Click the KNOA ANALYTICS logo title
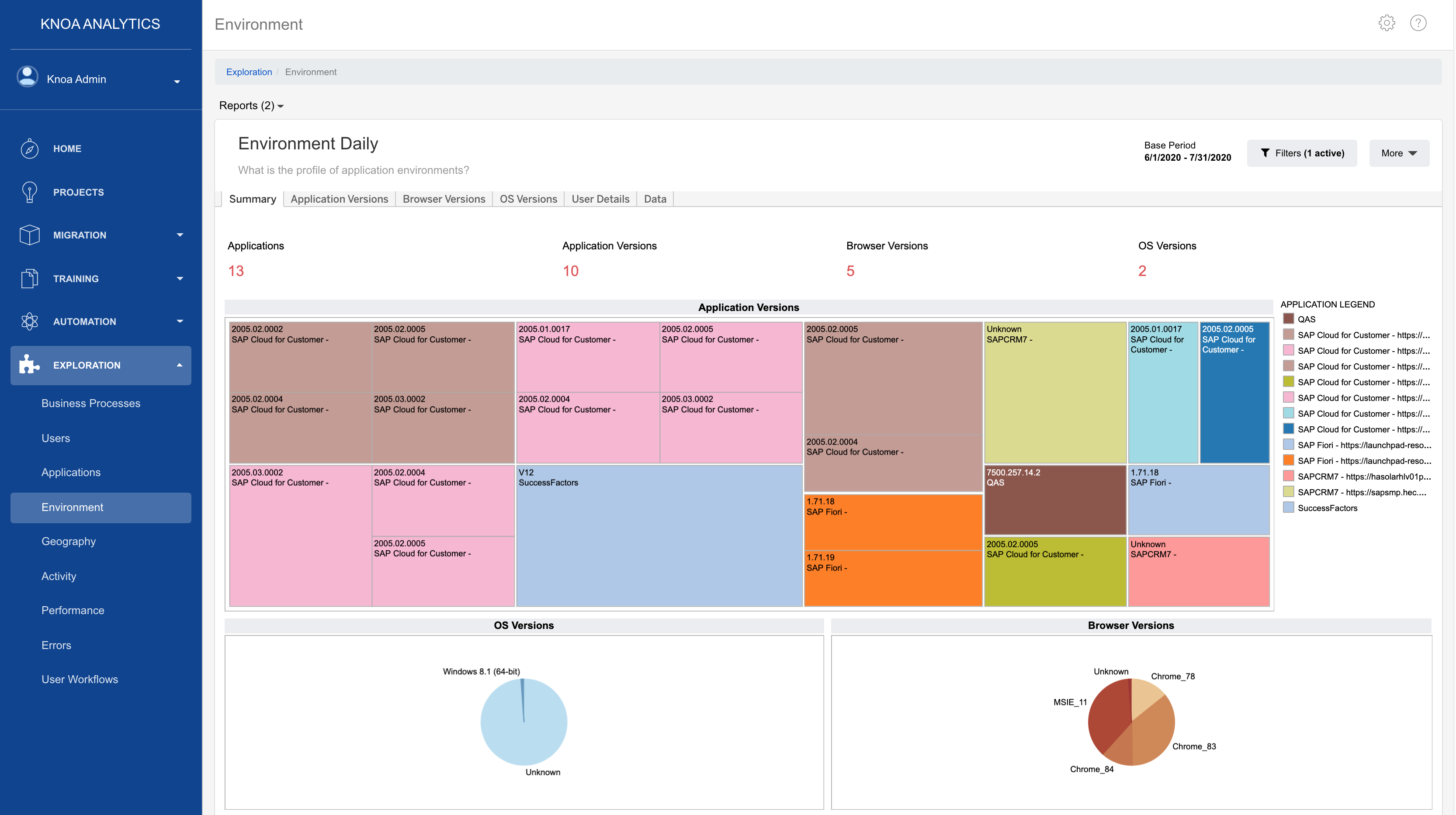The width and height of the screenshot is (1456, 815). 100,24
